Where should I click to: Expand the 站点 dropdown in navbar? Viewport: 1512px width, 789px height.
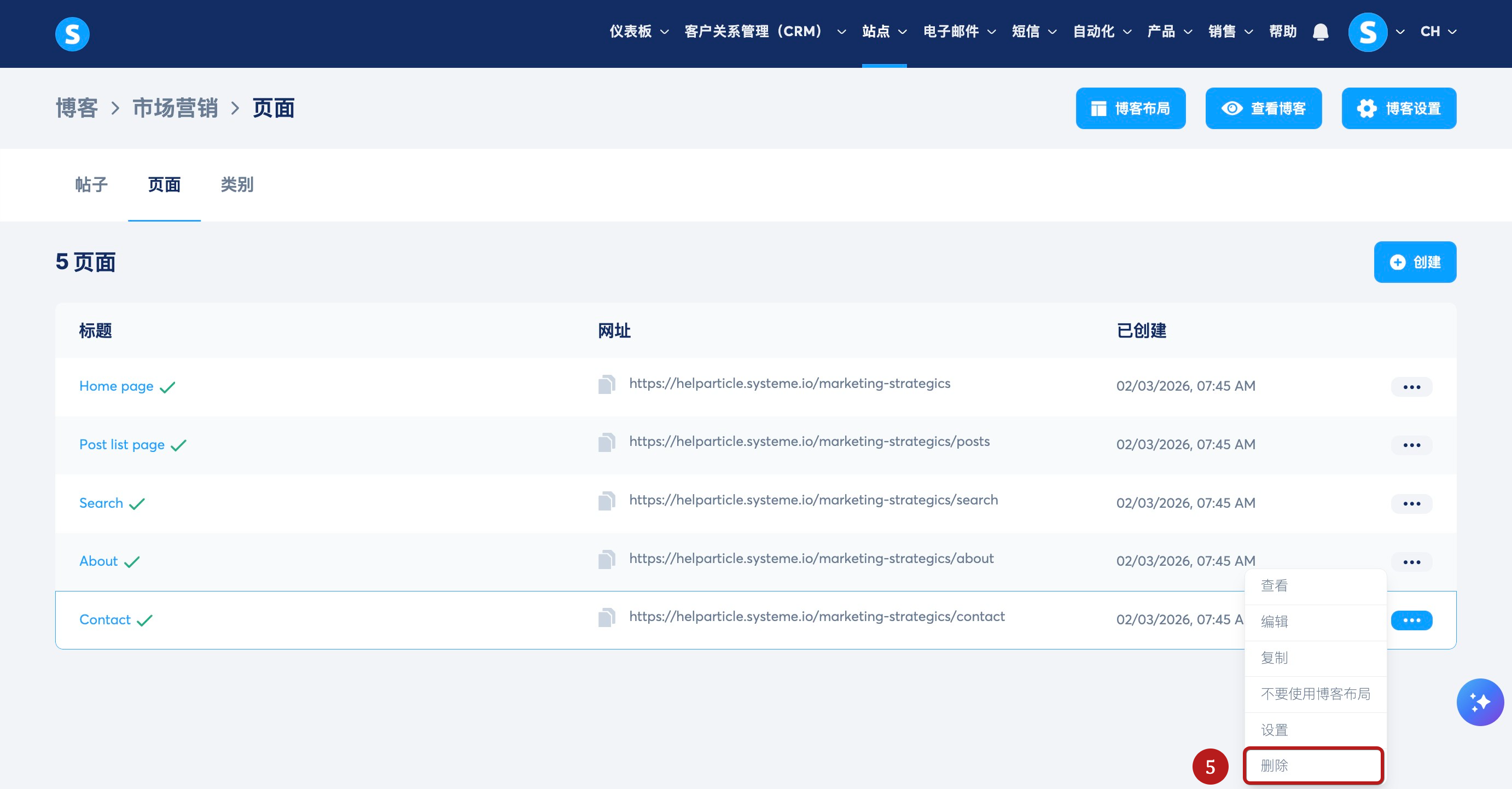point(884,32)
